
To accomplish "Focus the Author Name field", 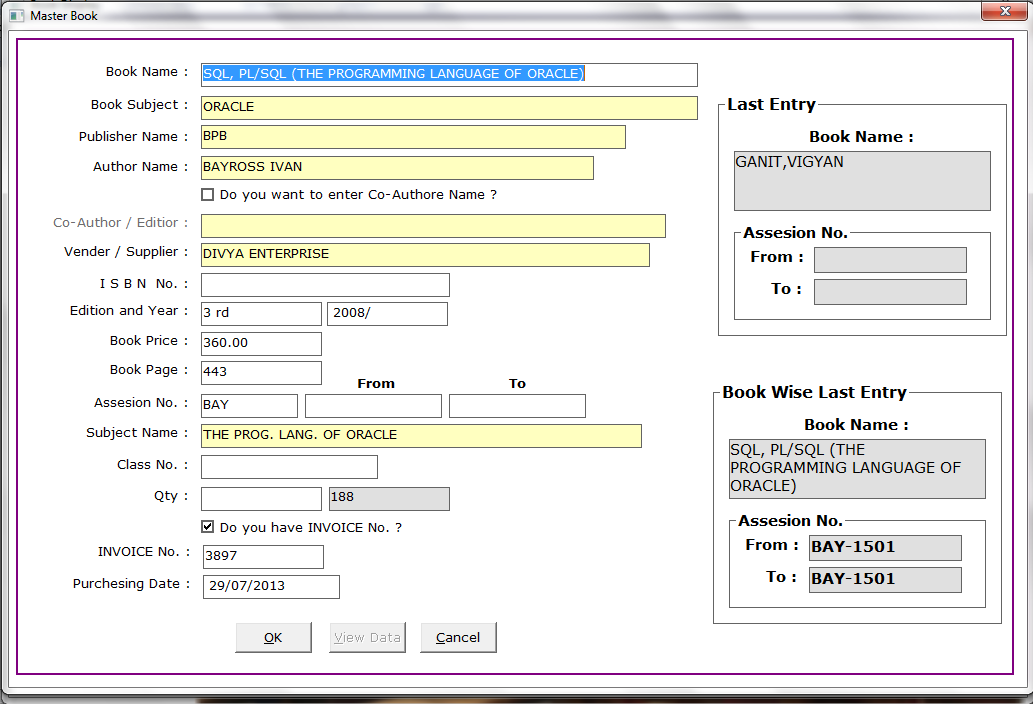I will coord(396,168).
